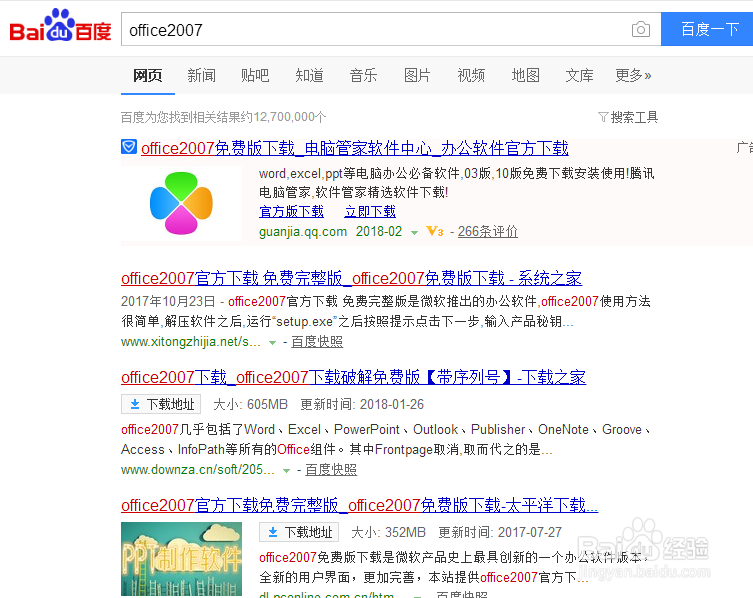Open the PPT制作软件 thumbnail image
The height and width of the screenshot is (598, 753).
click(181, 559)
